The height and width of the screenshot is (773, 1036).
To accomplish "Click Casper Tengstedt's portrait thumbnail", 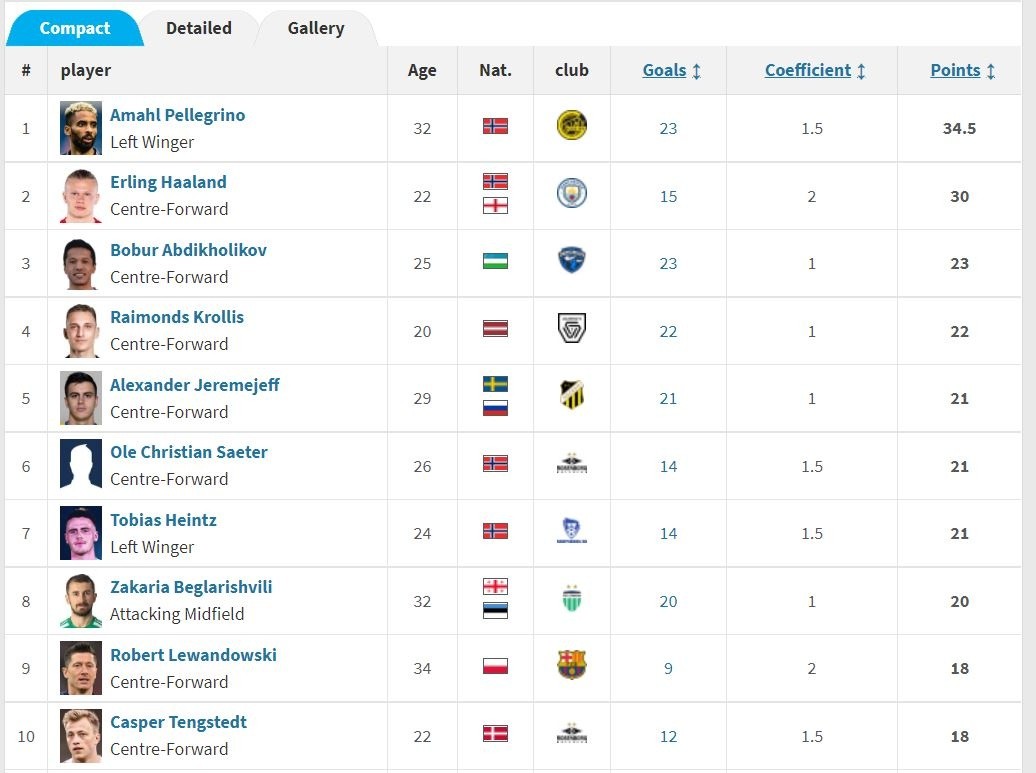I will (x=81, y=736).
